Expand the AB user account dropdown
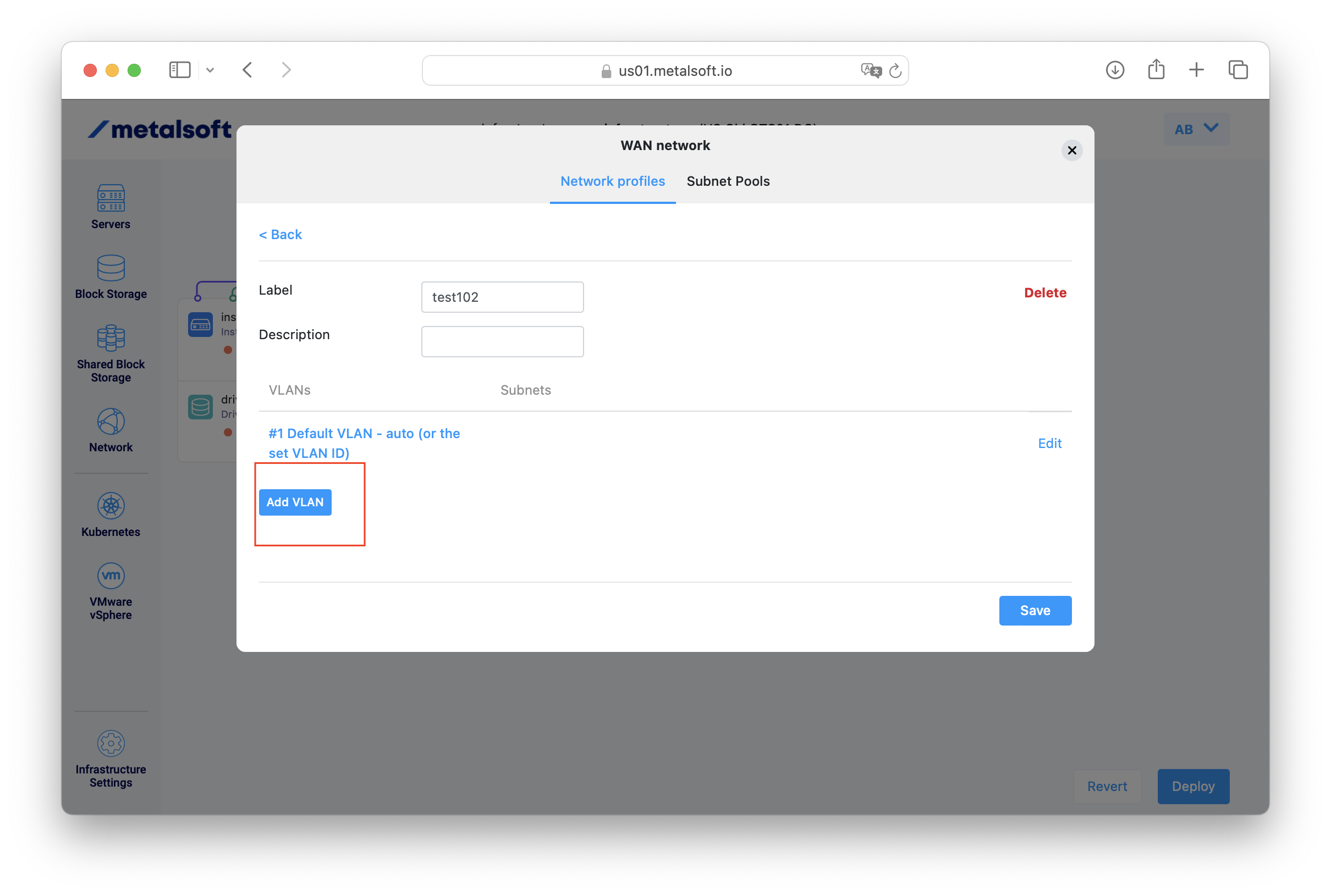Screen dimensions: 1331x896 coord(1196,129)
